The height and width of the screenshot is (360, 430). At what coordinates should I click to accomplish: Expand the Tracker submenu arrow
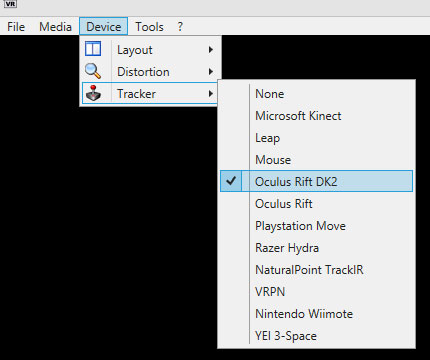[210, 94]
